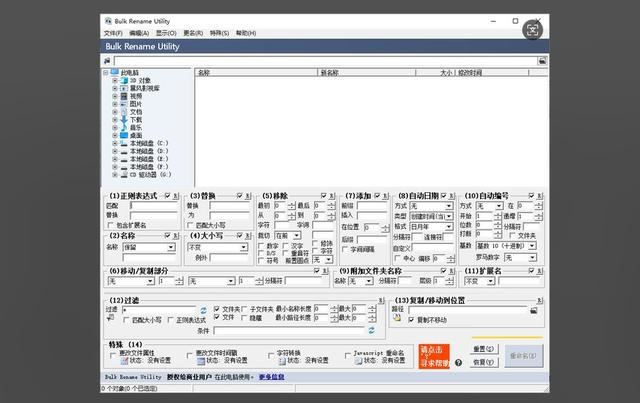Image resolution: width=640 pixels, height=403 pixels.
Task: Toggle the 复制不移动 checkbox
Action: coord(412,320)
